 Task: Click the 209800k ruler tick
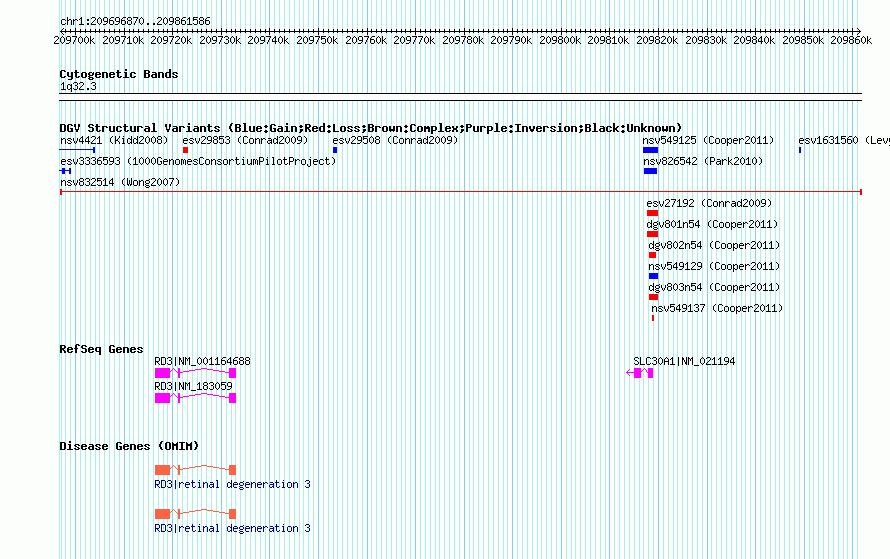pyautogui.click(x=560, y=40)
